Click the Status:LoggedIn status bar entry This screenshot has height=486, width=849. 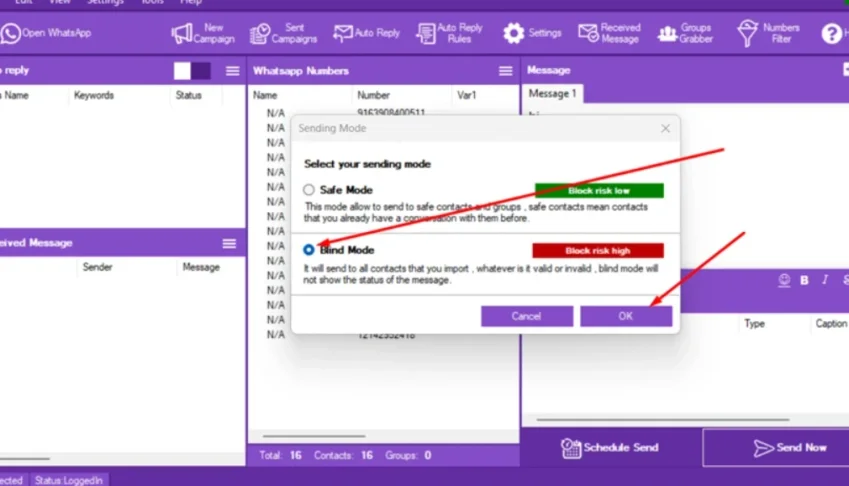coord(69,480)
